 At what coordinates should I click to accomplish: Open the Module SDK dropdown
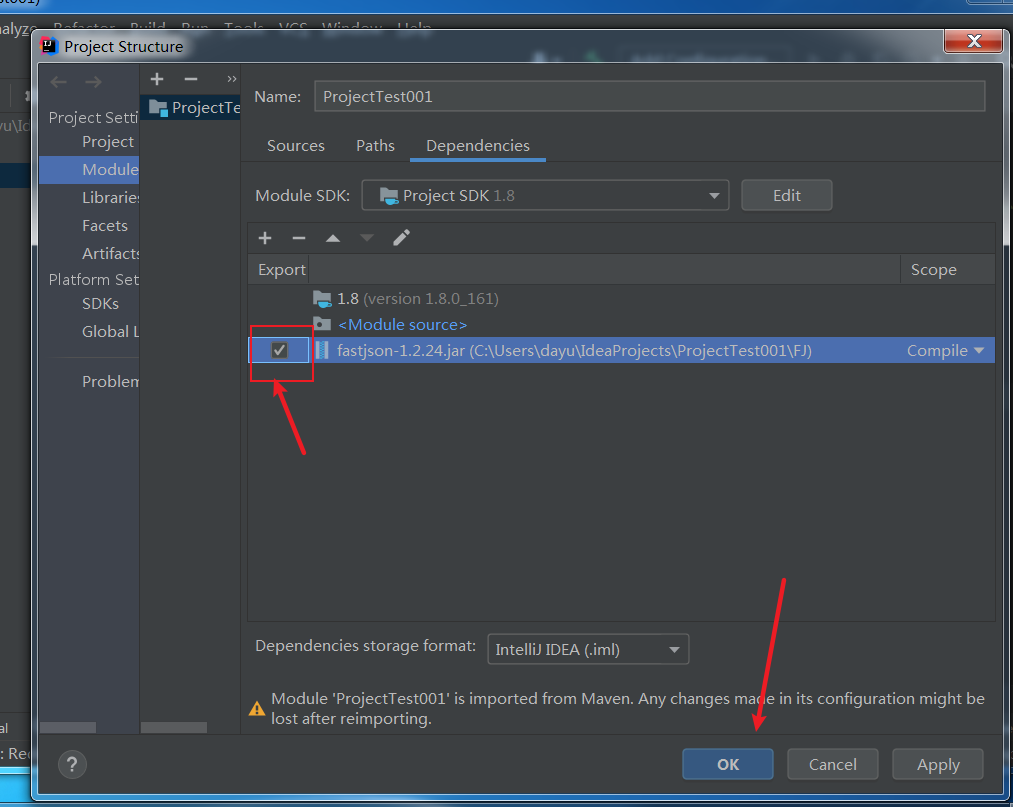545,195
